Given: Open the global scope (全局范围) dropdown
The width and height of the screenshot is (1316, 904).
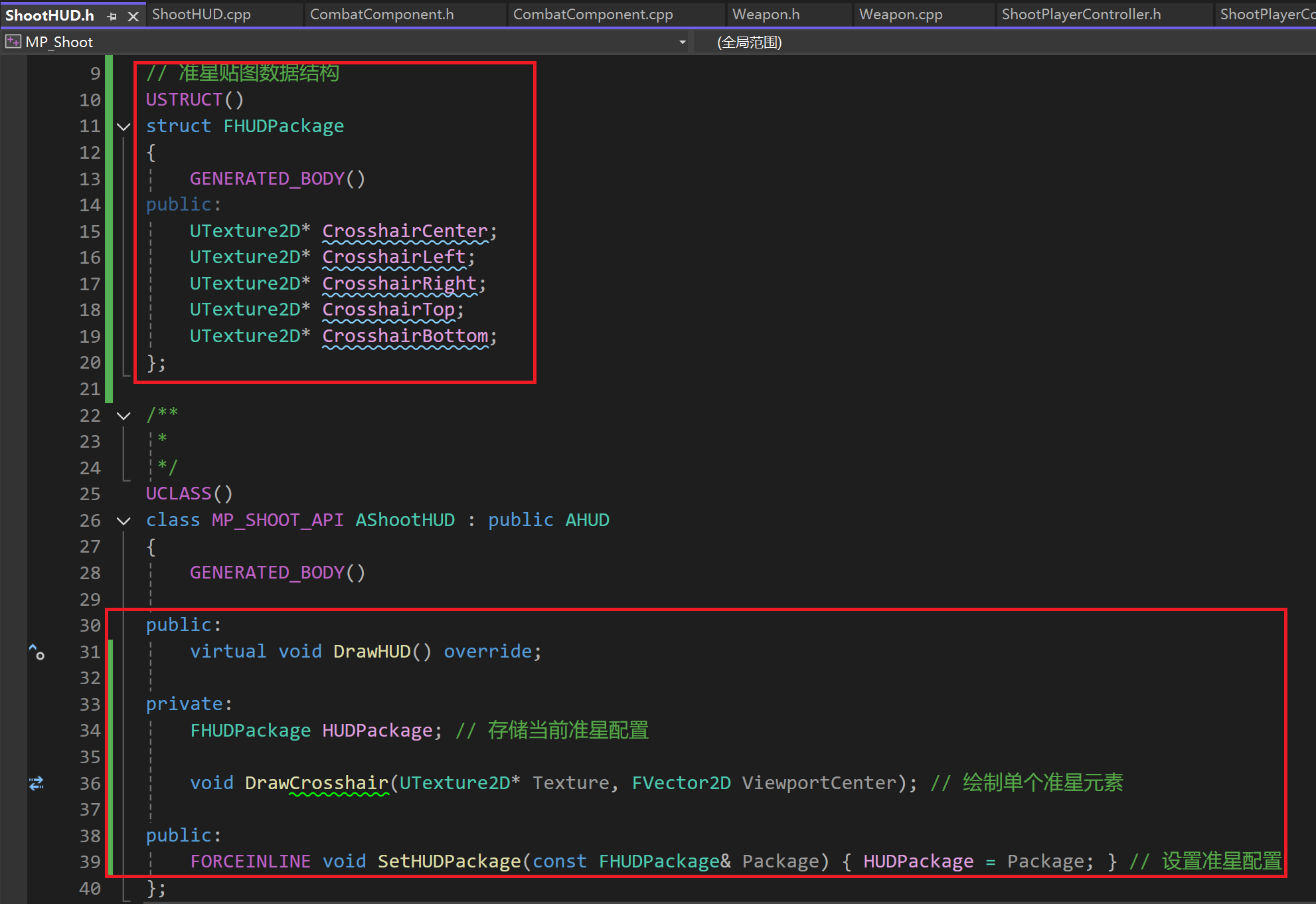Looking at the screenshot, I should coord(749,42).
